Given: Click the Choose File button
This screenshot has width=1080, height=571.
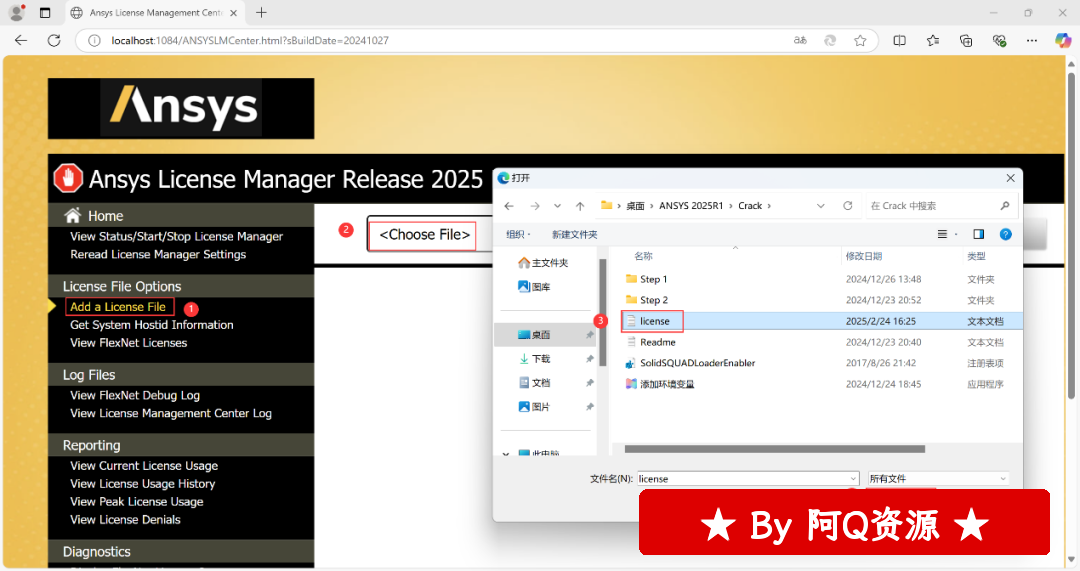Looking at the screenshot, I should (x=424, y=234).
